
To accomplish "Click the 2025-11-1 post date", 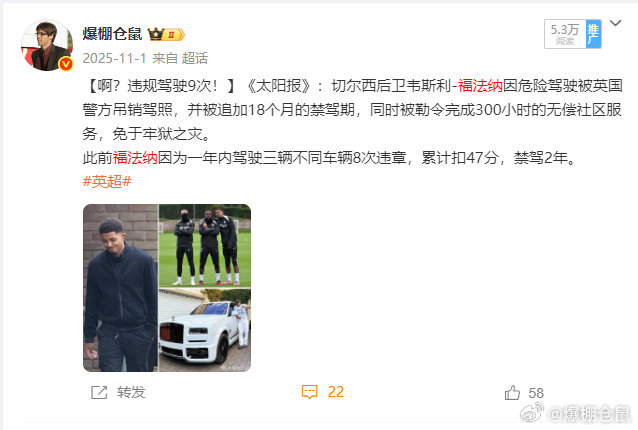I will click(x=114, y=58).
